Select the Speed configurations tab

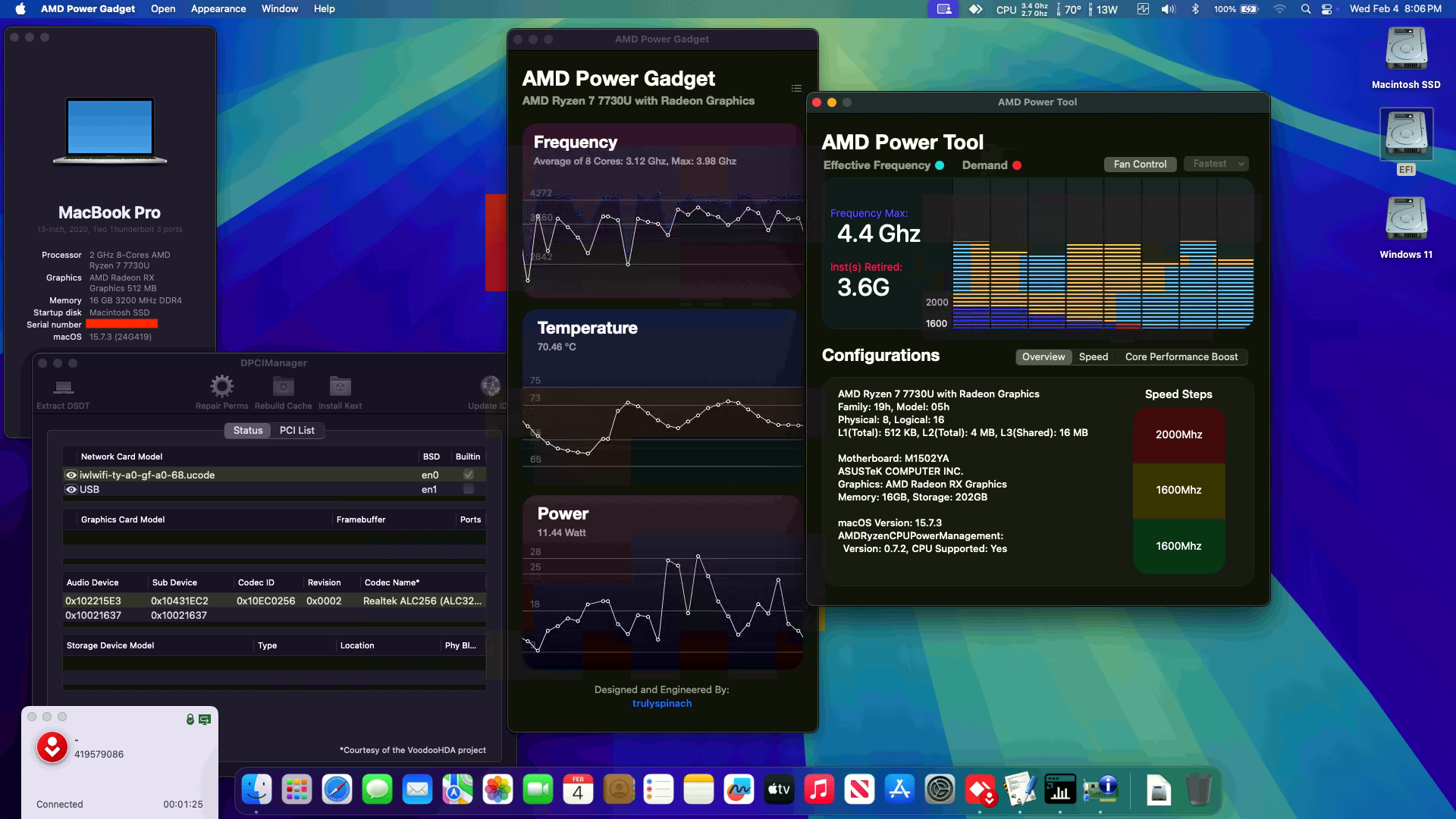pyautogui.click(x=1094, y=356)
